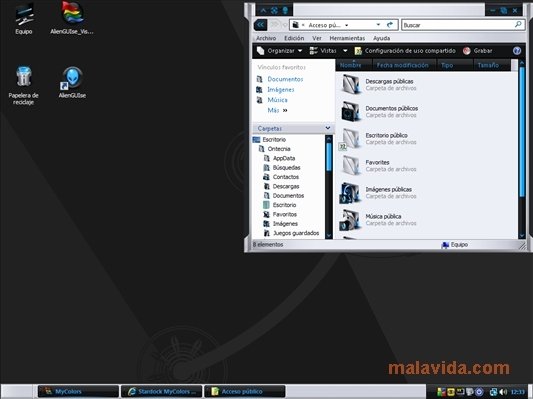The height and width of the screenshot is (399, 533).
Task: Open Documentos favorite link
Action: click(285, 79)
